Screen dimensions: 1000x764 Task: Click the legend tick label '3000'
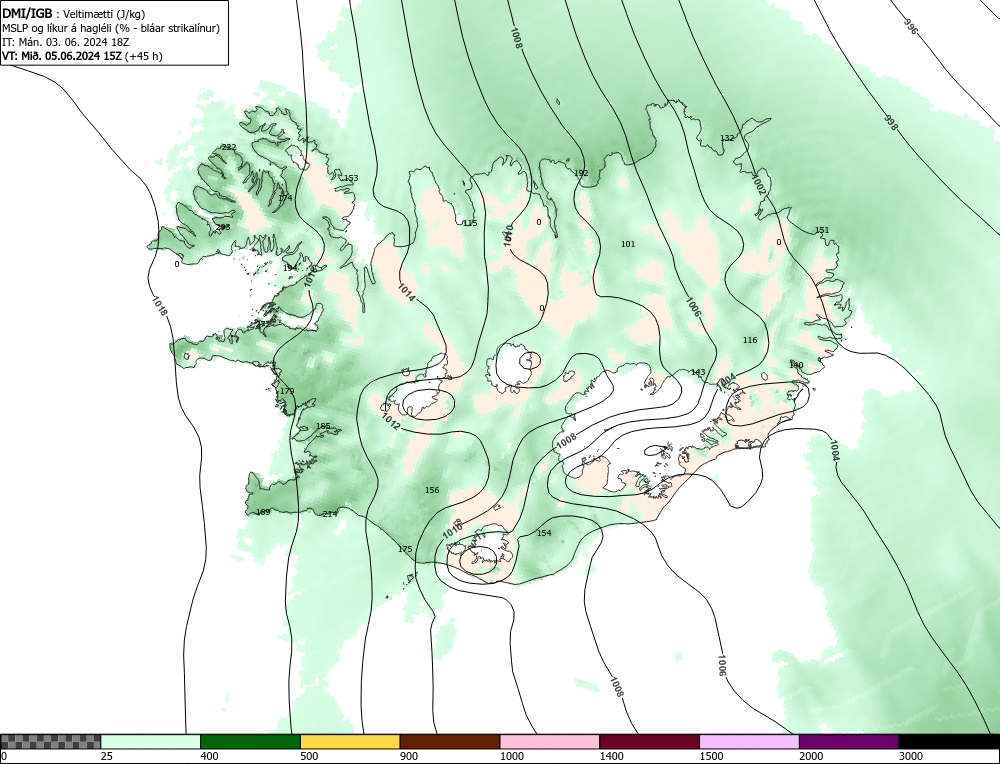(x=911, y=756)
